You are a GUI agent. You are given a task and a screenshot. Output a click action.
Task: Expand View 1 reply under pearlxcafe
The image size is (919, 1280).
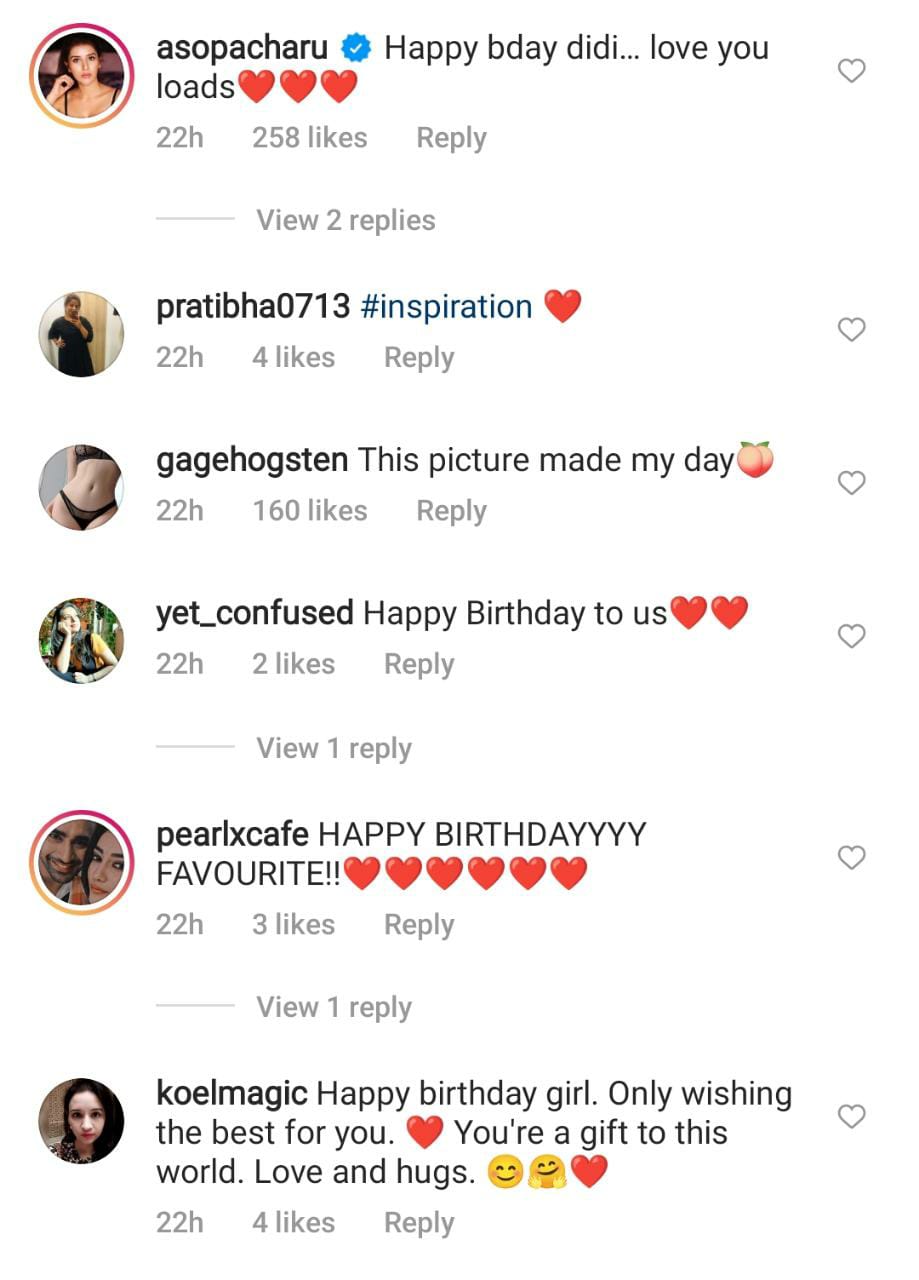click(333, 1007)
